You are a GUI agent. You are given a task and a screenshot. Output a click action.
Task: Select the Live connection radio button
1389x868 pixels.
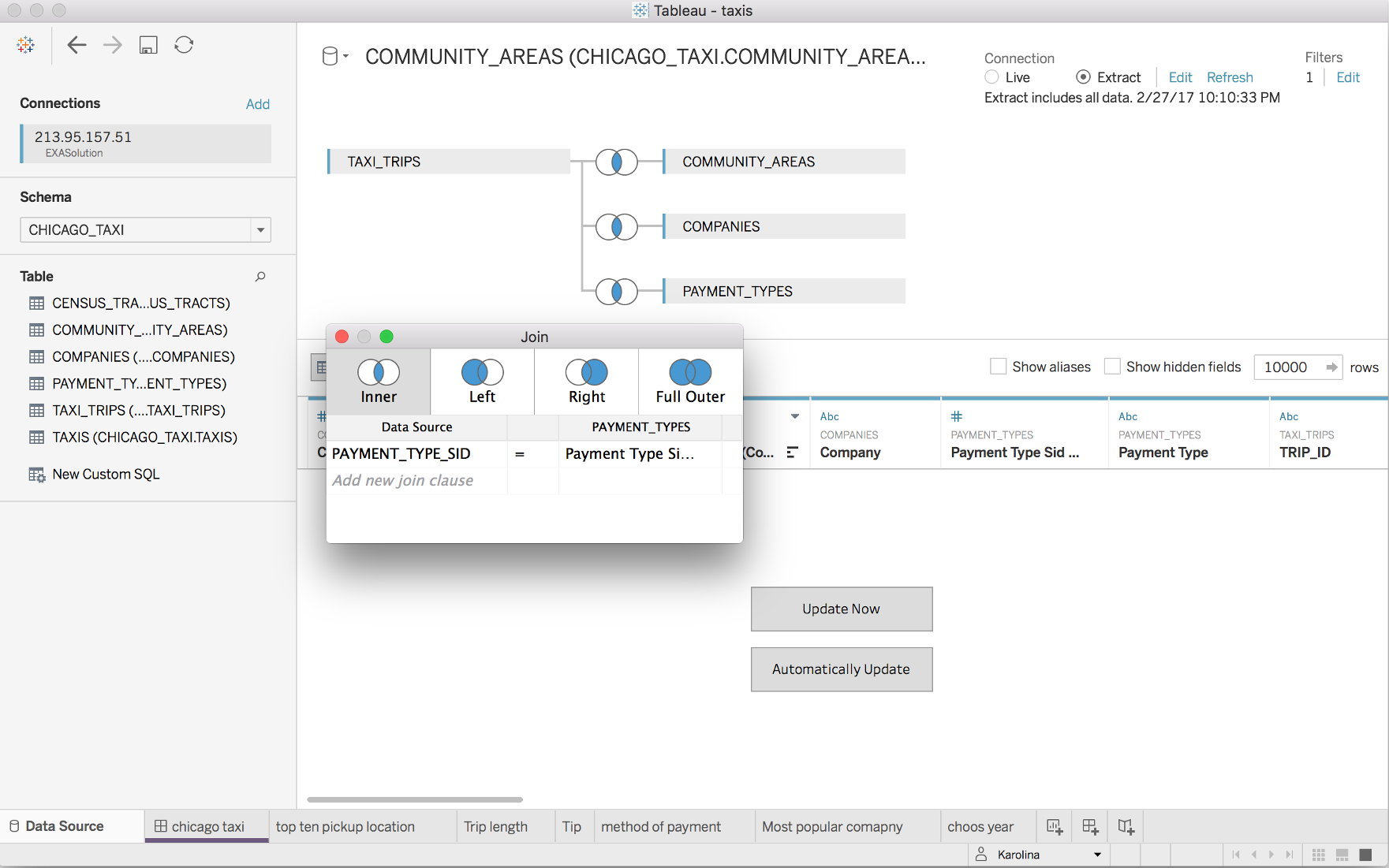click(x=992, y=77)
